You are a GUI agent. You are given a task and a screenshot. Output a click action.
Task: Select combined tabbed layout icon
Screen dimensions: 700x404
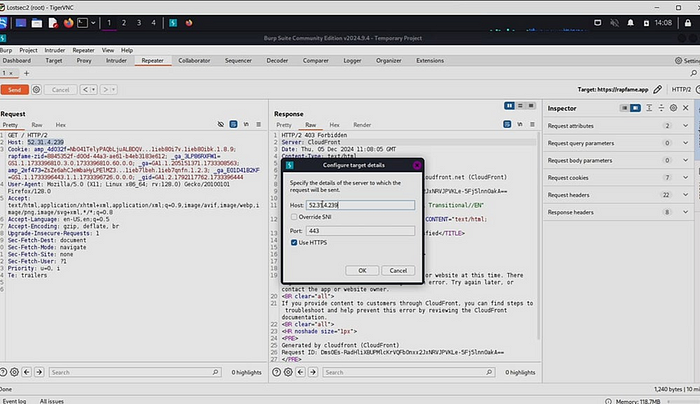531,106
